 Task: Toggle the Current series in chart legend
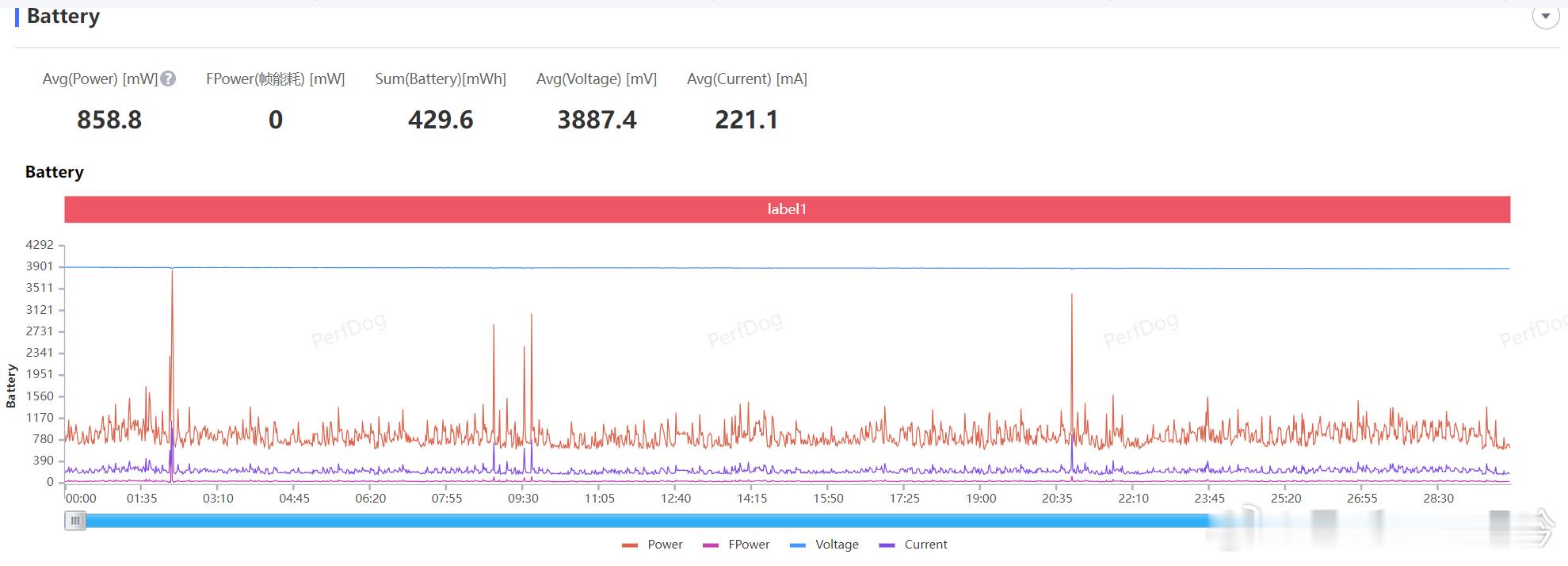click(x=913, y=545)
